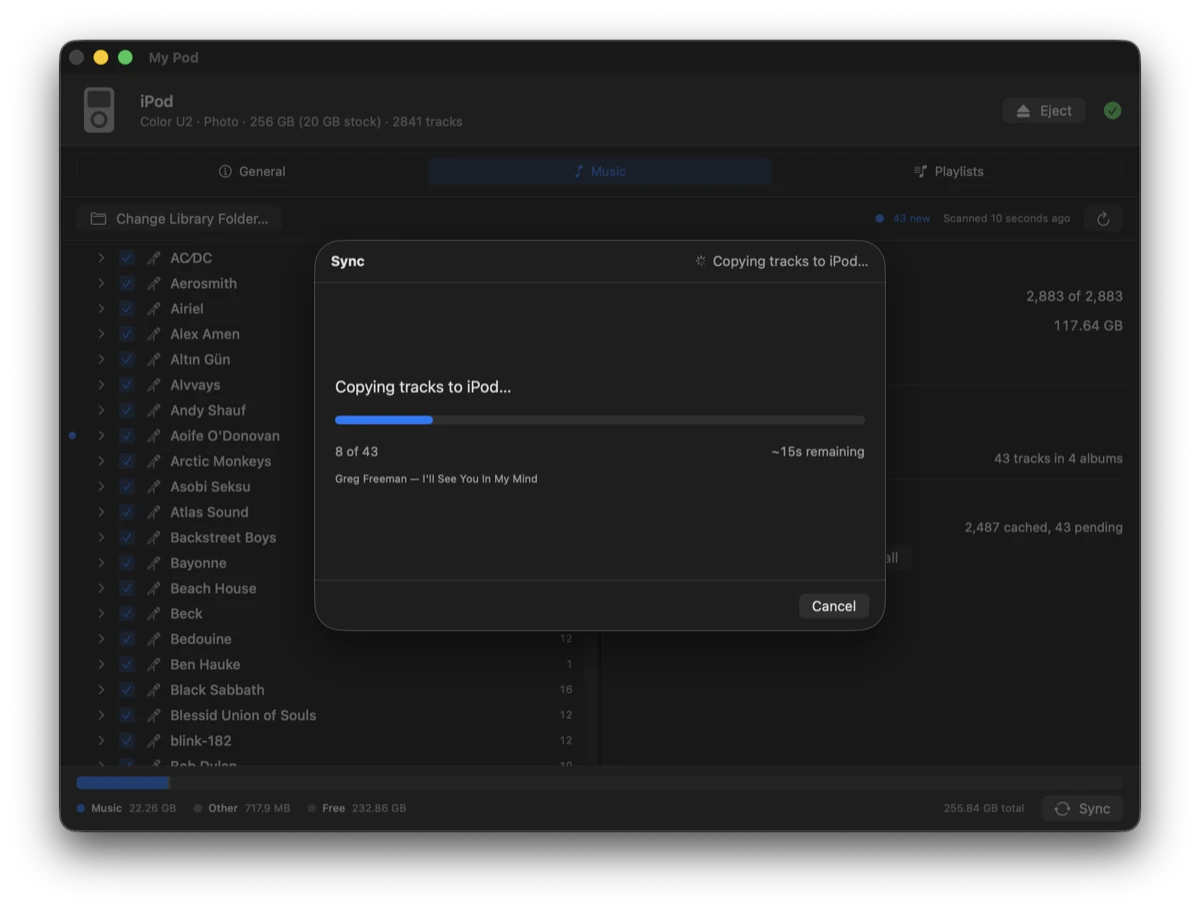The width and height of the screenshot is (1200, 910).
Task: Click the spinner in Sync dialog header
Action: [x=700, y=261]
